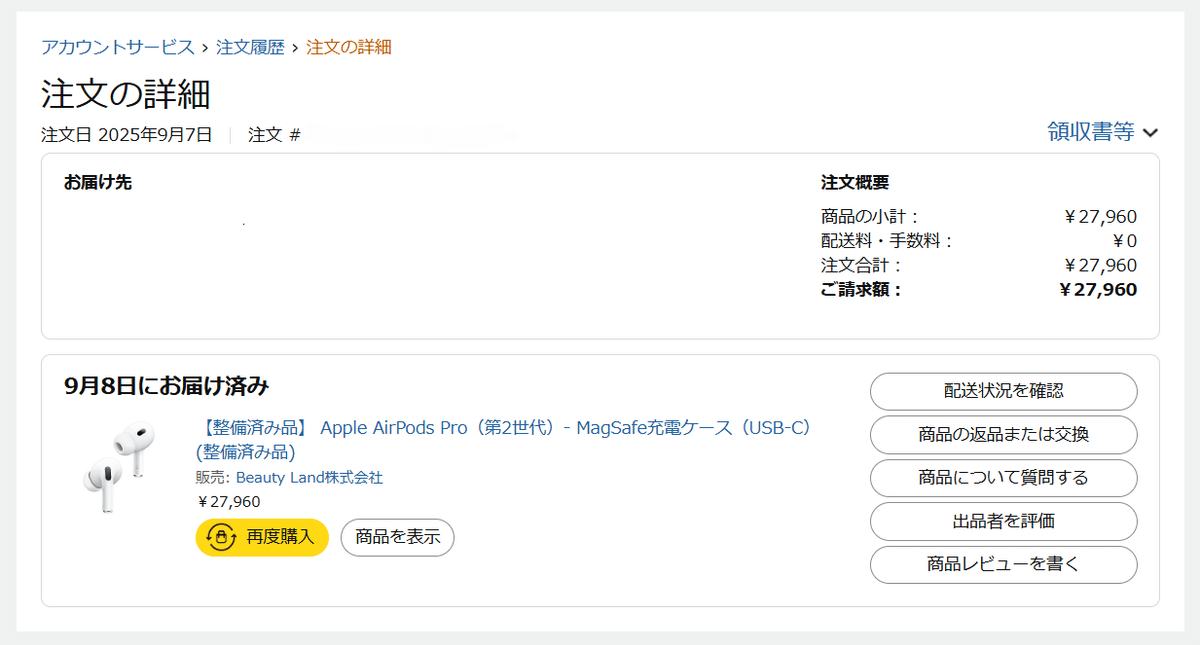The image size is (1200, 645).
Task: Expand the 領収書等 receipt dropdown
Action: pyautogui.click(x=1091, y=132)
